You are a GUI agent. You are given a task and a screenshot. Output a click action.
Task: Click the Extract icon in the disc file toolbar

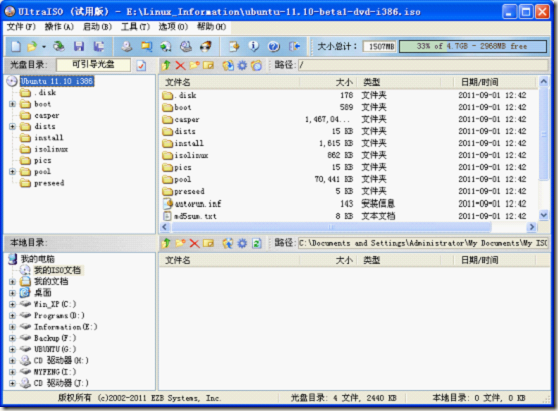click(x=228, y=65)
